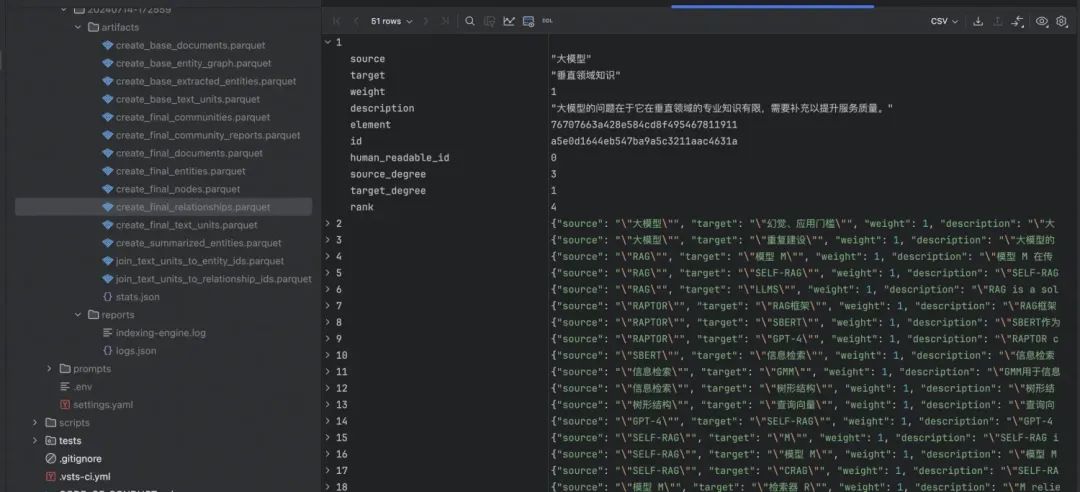Open .vsts-ci.yml file

[85, 476]
